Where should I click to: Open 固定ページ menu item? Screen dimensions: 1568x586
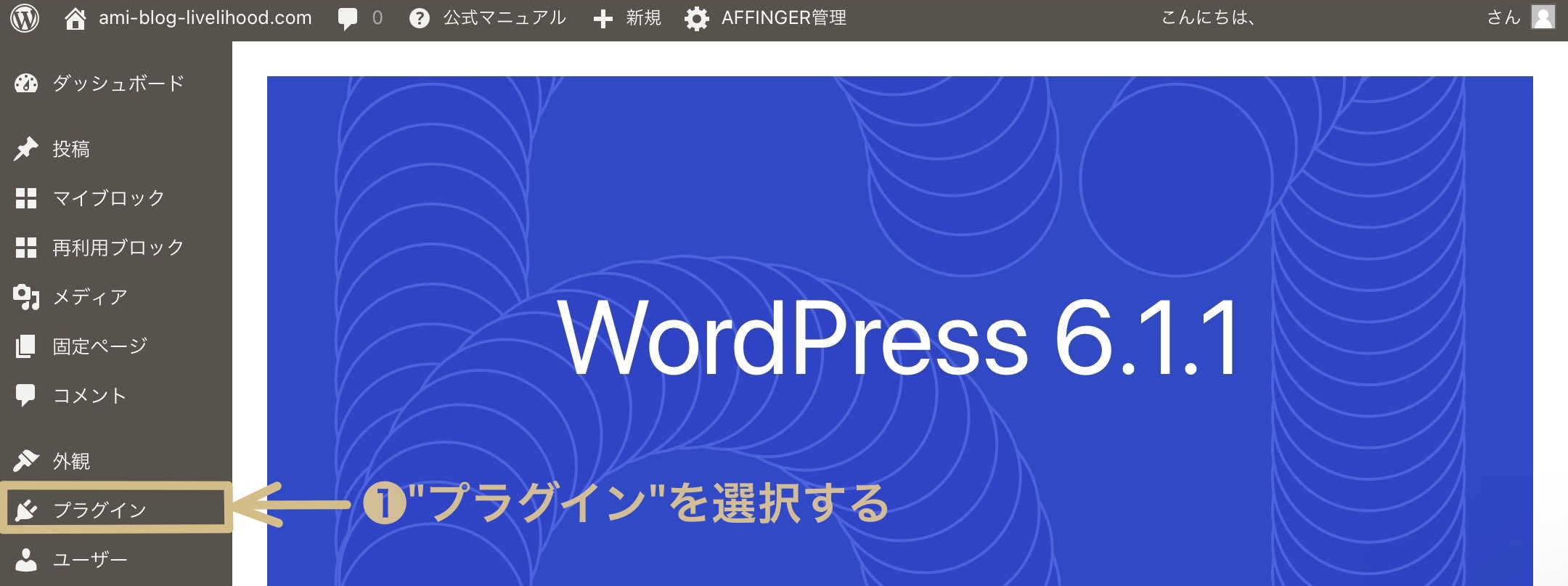click(100, 346)
